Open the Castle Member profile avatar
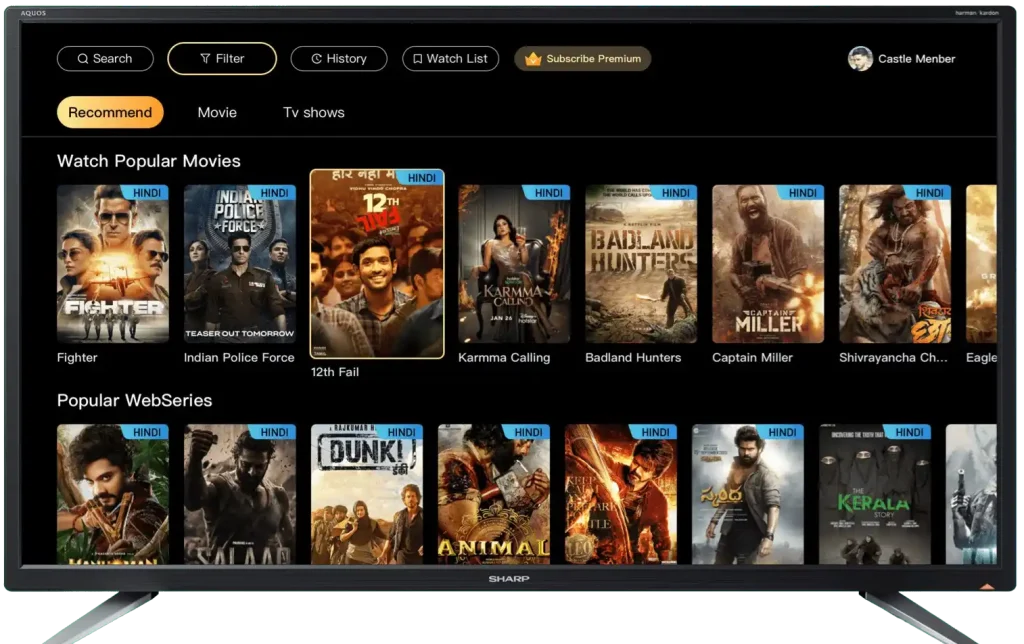Image resolution: width=1024 pixels, height=644 pixels. coord(860,59)
